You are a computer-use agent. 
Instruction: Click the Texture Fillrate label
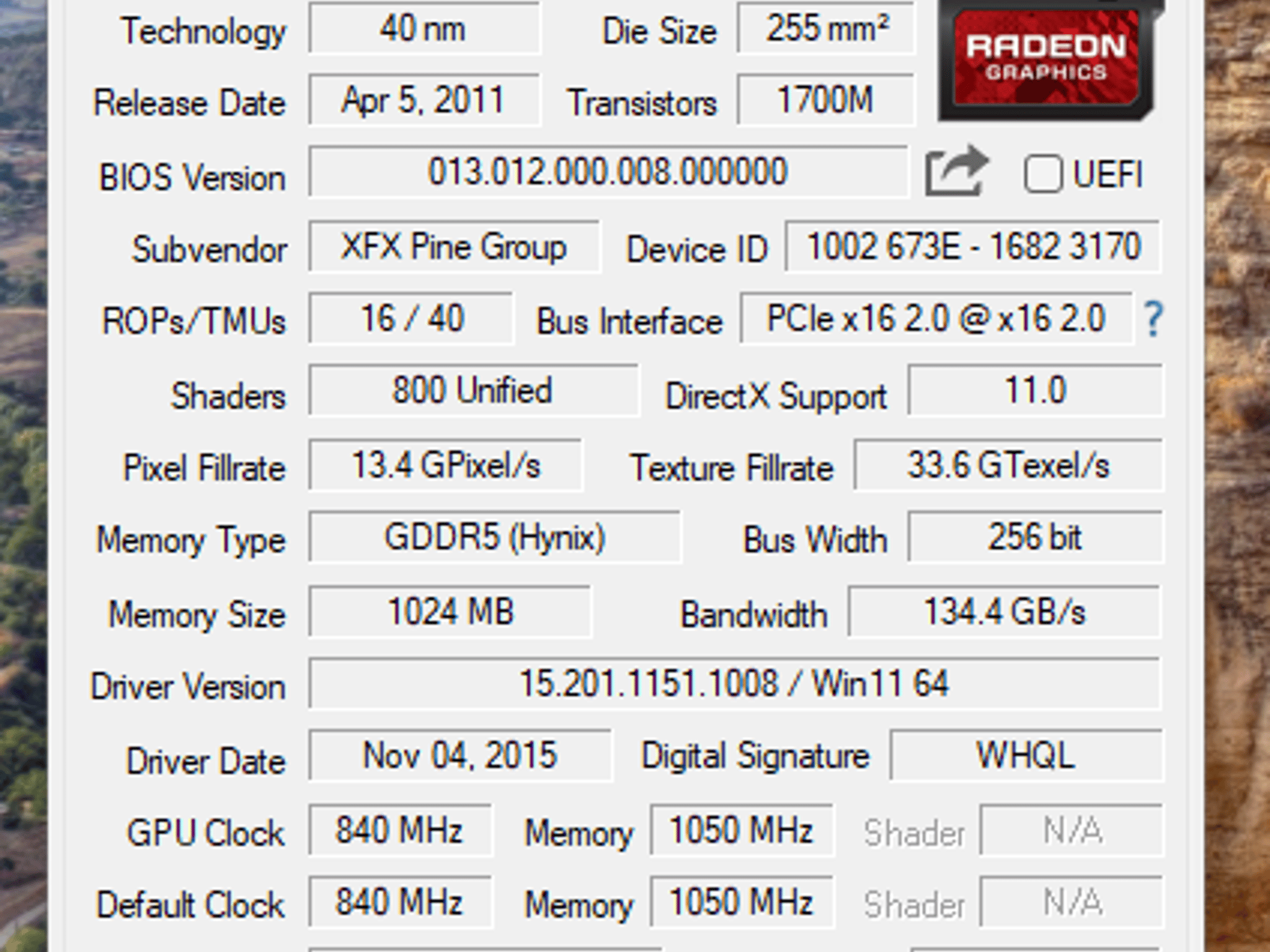732,468
